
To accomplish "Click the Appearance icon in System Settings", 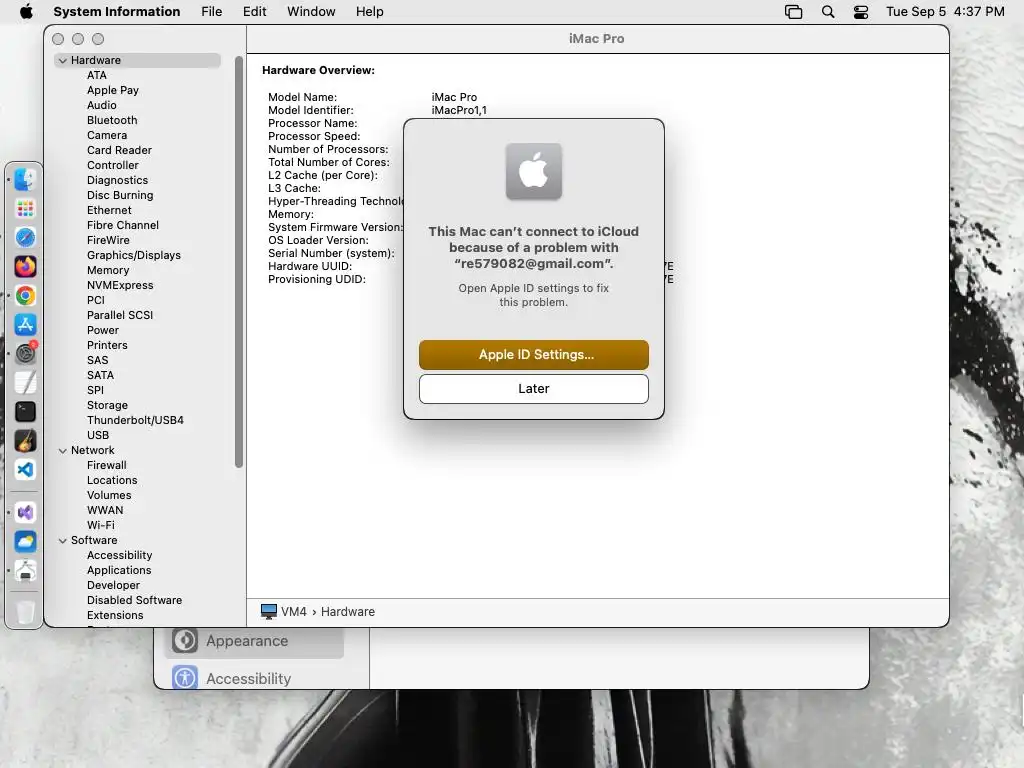I will tap(185, 641).
